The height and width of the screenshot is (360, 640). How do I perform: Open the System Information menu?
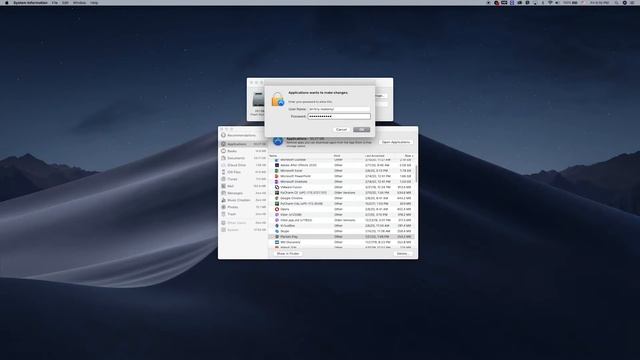tap(30, 2)
